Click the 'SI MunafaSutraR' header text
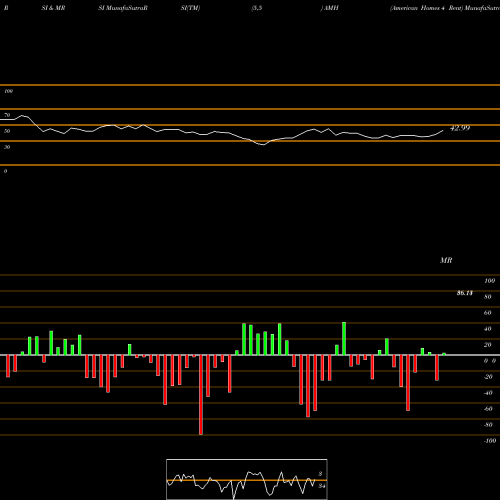The height and width of the screenshot is (500, 500). point(123,8)
